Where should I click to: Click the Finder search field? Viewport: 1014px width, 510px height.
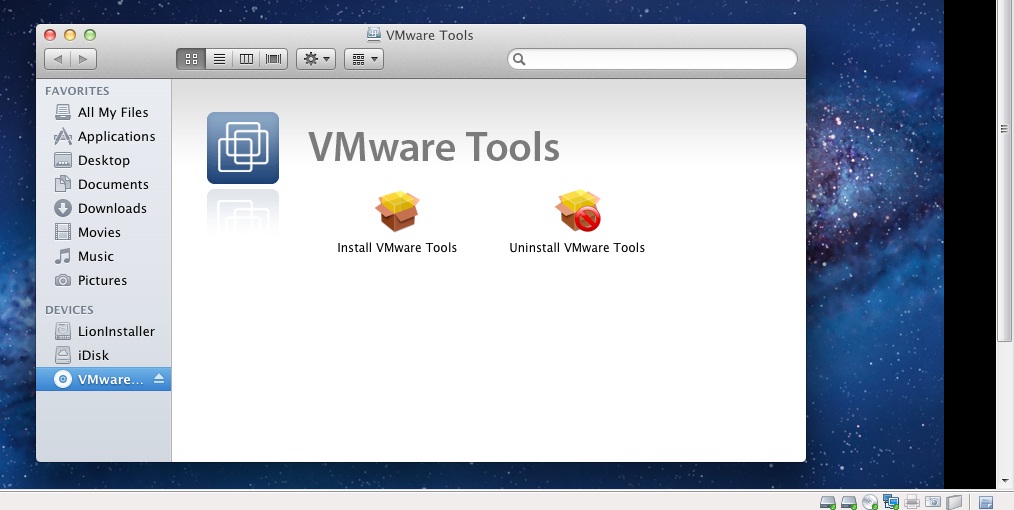[x=653, y=59]
